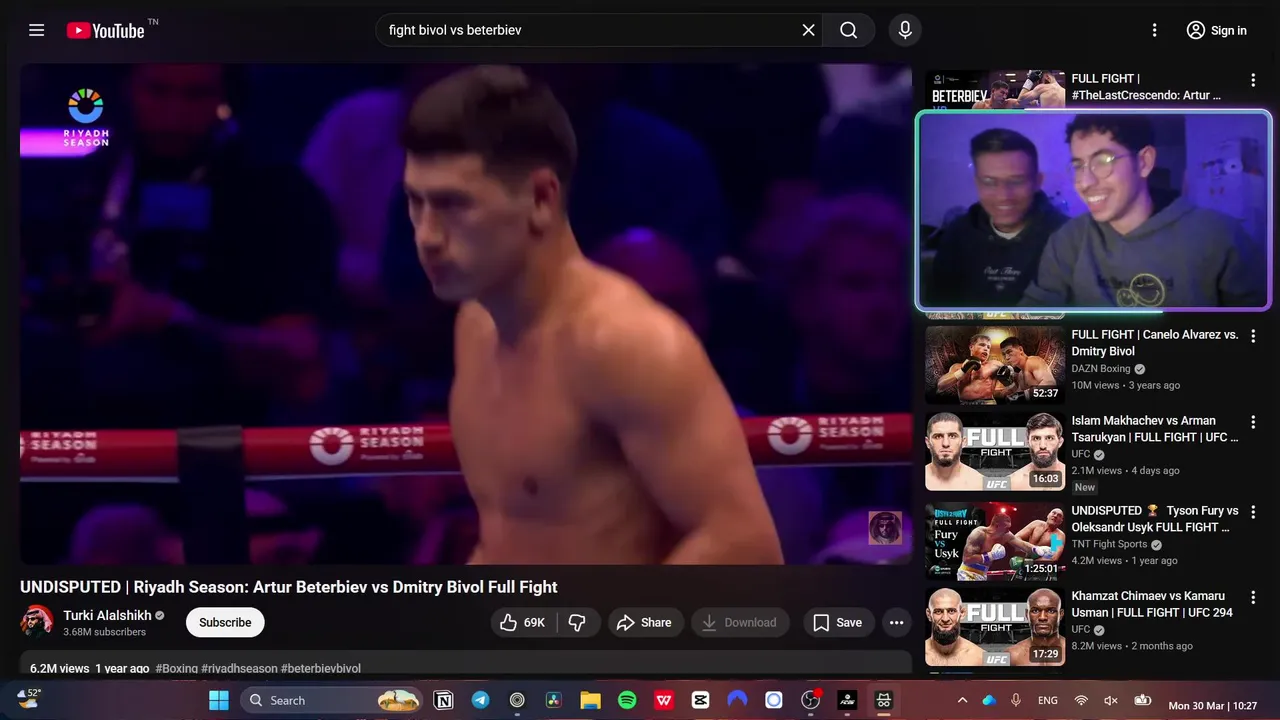Open options for Fury vs Usyk video
Screen dimensions: 1280x720
click(x=1253, y=512)
